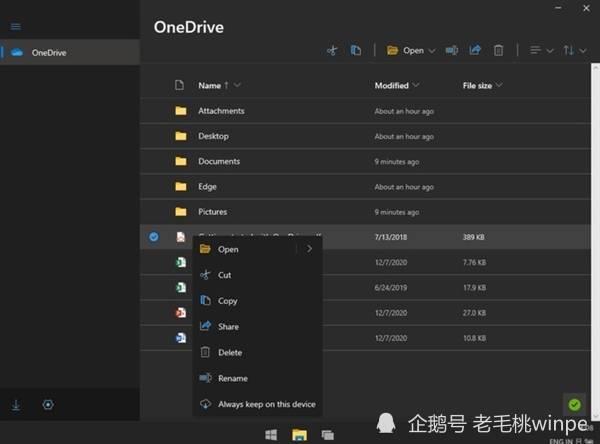Click the 6/24/2019 modified date cell
This screenshot has width=600, height=444.
pos(391,288)
